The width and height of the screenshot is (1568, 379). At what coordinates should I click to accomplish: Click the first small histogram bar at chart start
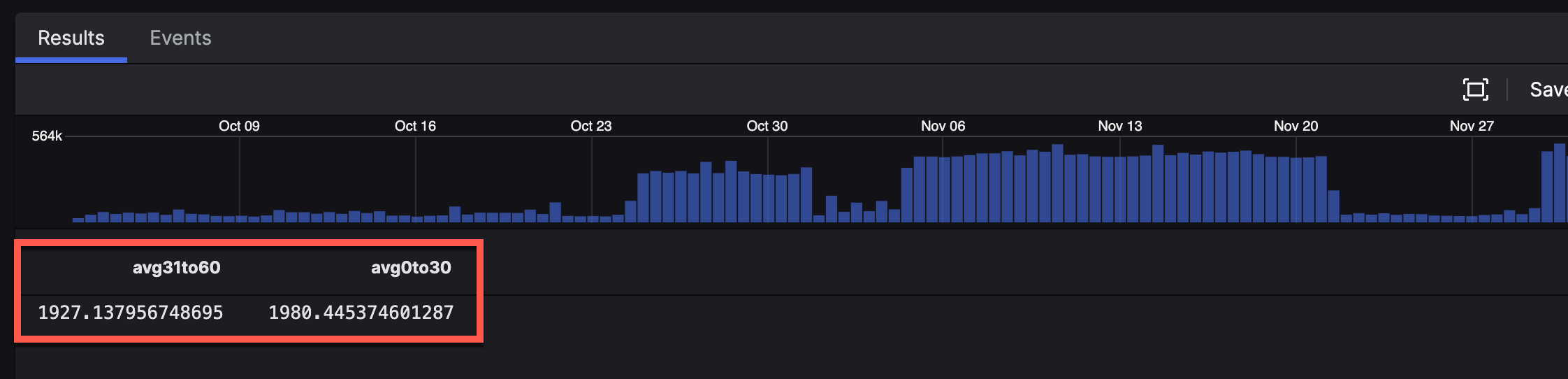coord(78,220)
